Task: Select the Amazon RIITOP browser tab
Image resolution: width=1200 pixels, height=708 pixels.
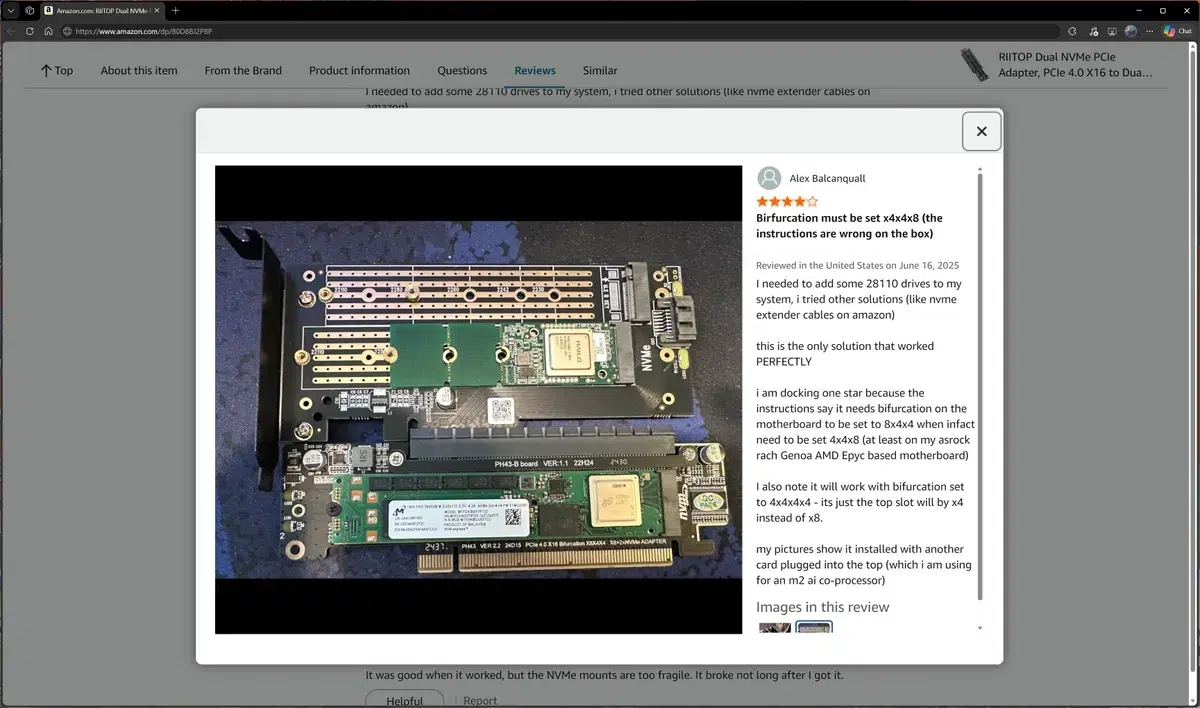Action: pos(100,10)
